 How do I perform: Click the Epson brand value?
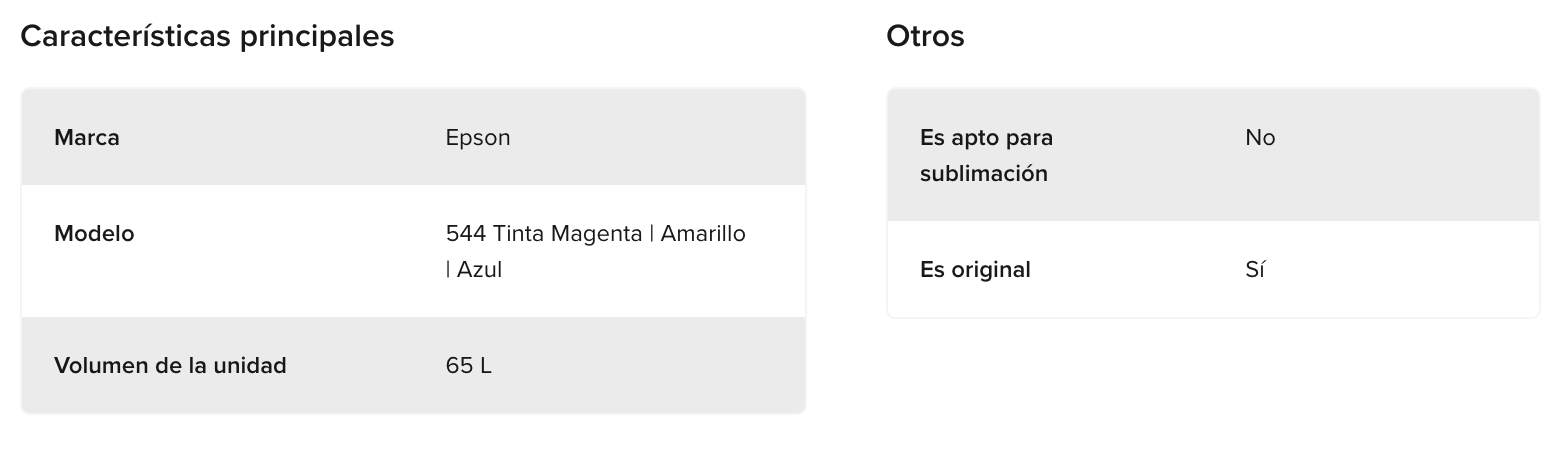(x=478, y=138)
